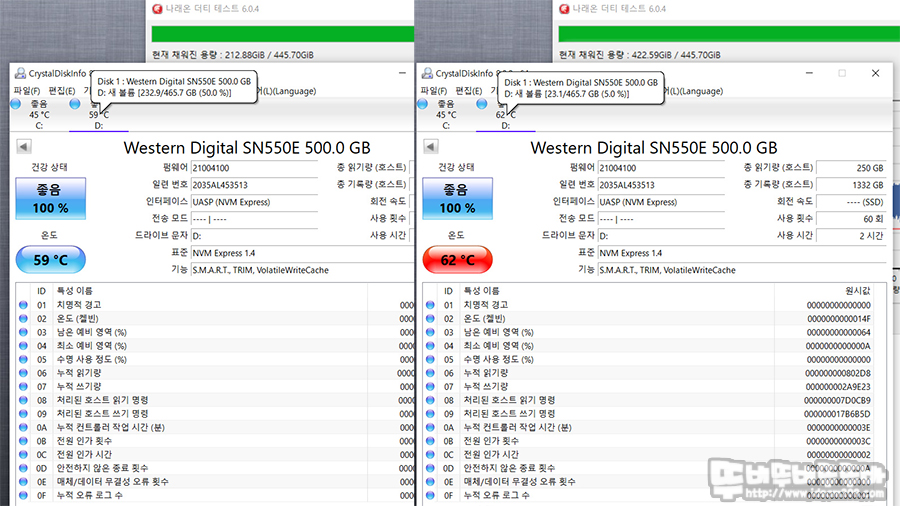
Task: Click red 62 °C temperature button in right window
Action: [x=457, y=260]
